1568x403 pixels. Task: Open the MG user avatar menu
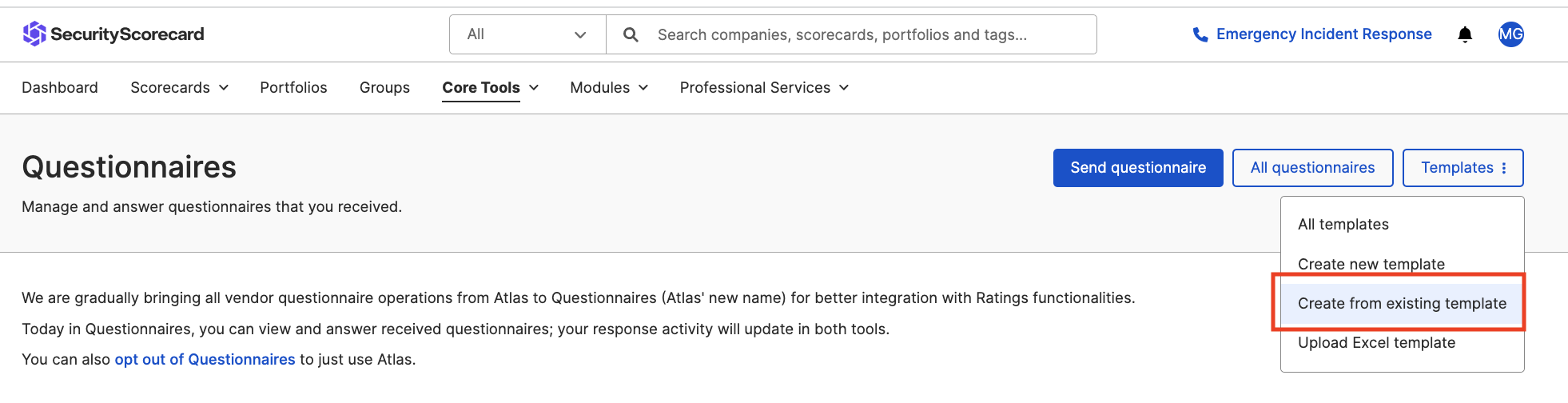click(1510, 34)
